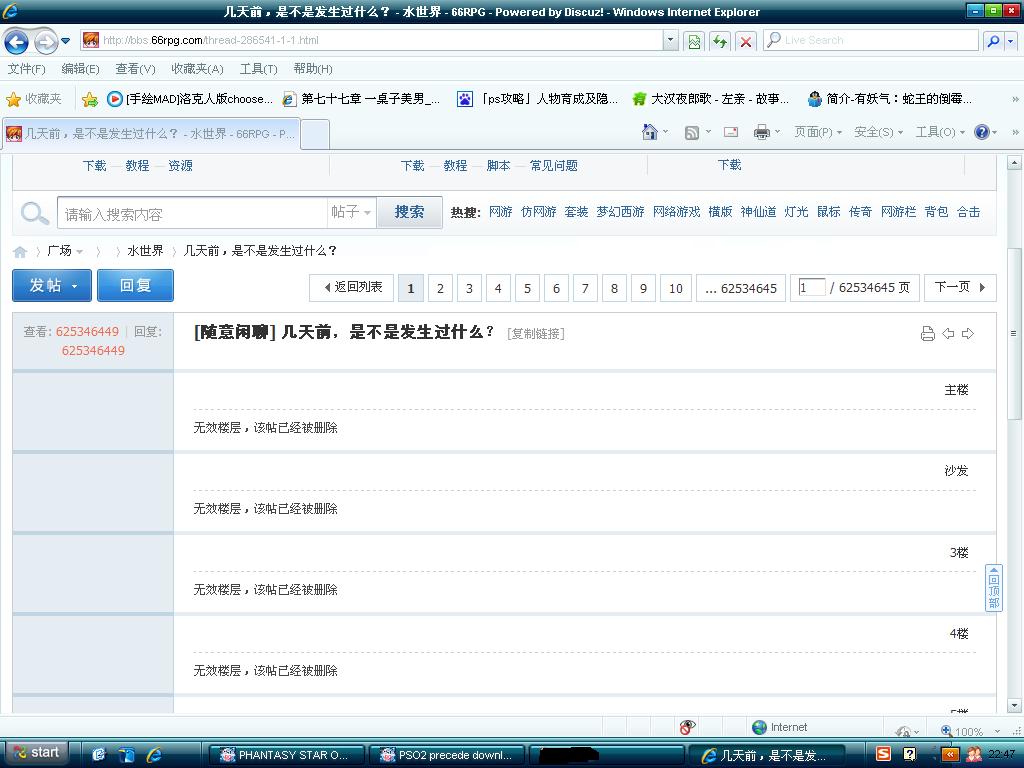Expand the address bar history dropdown
Viewport: 1024px width, 768px height.
click(670, 40)
